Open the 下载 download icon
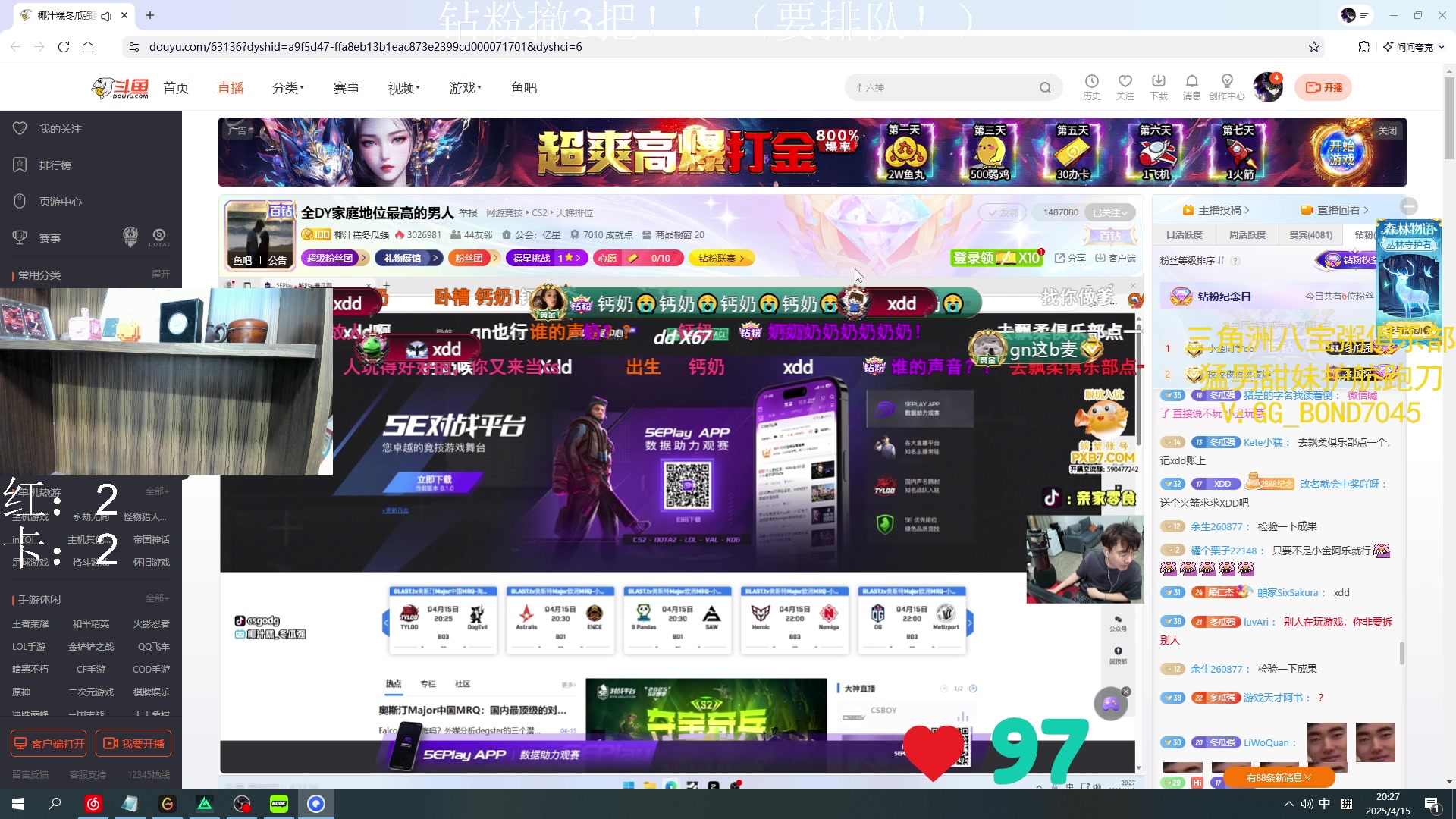The width and height of the screenshot is (1456, 819). [1159, 86]
